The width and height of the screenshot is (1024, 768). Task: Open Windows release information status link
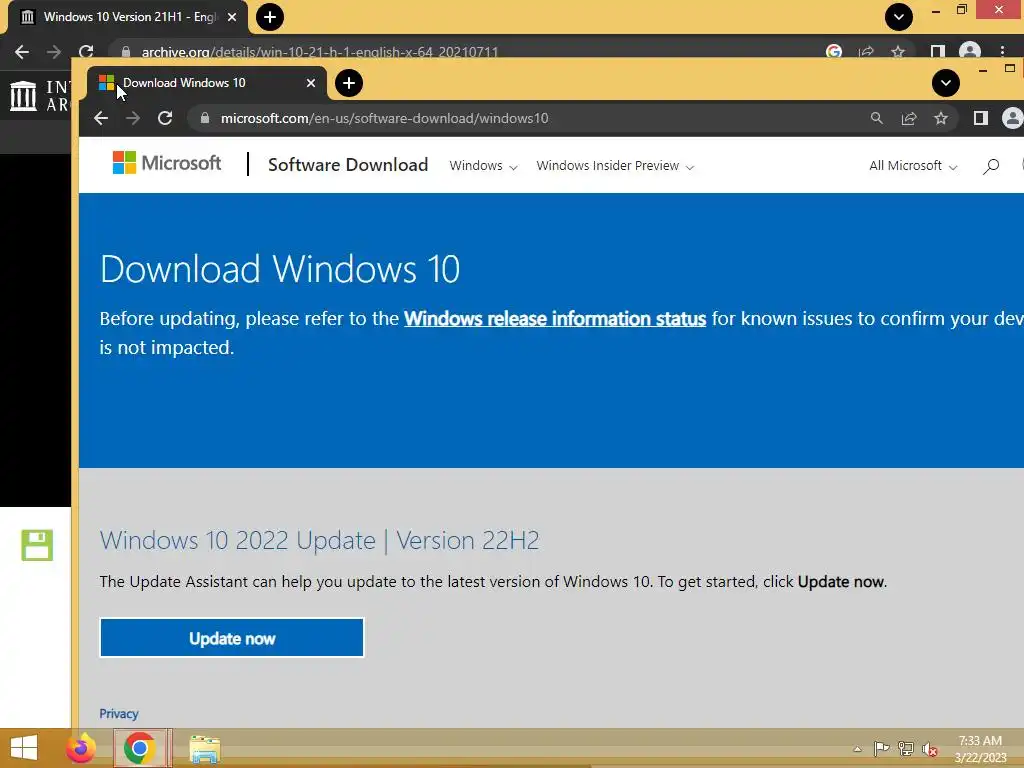[x=555, y=319]
